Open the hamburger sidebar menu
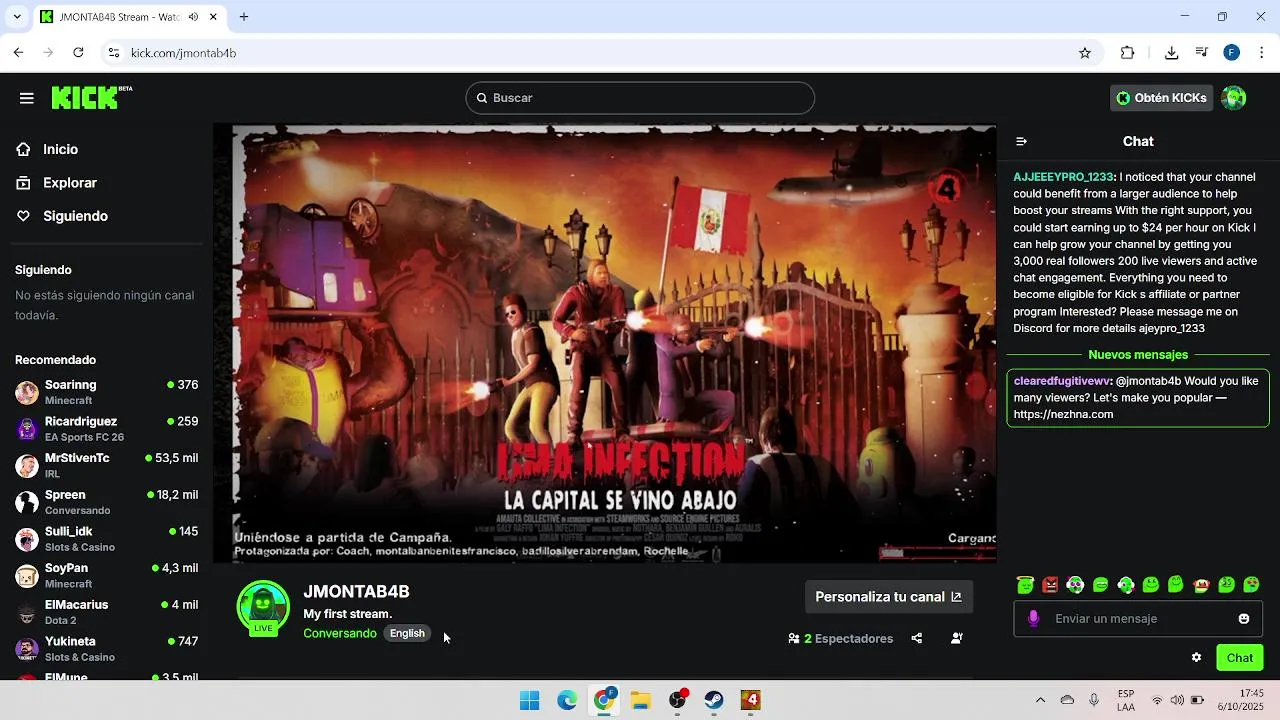Screen dimensions: 1280x720 pos(27,98)
